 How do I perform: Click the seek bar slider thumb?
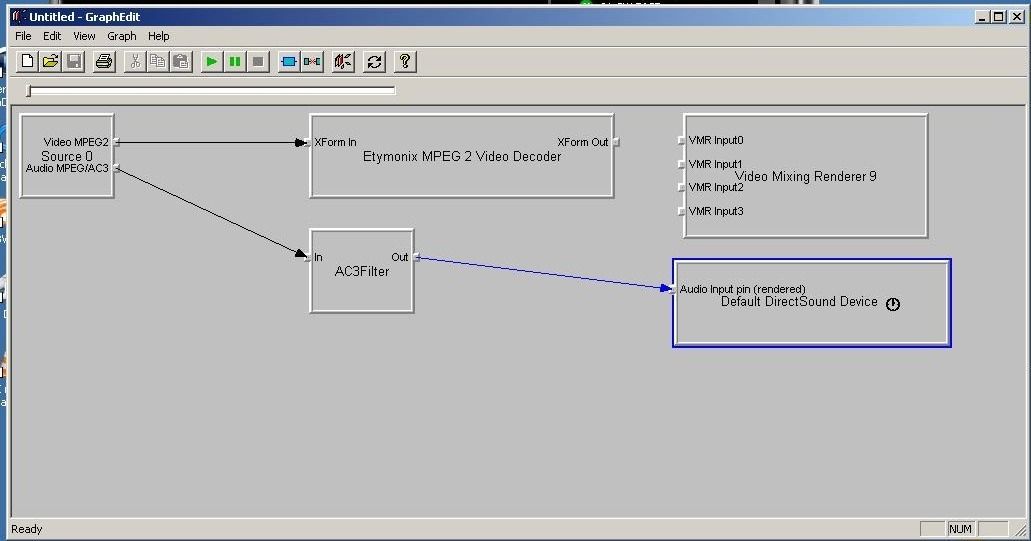tap(28, 91)
